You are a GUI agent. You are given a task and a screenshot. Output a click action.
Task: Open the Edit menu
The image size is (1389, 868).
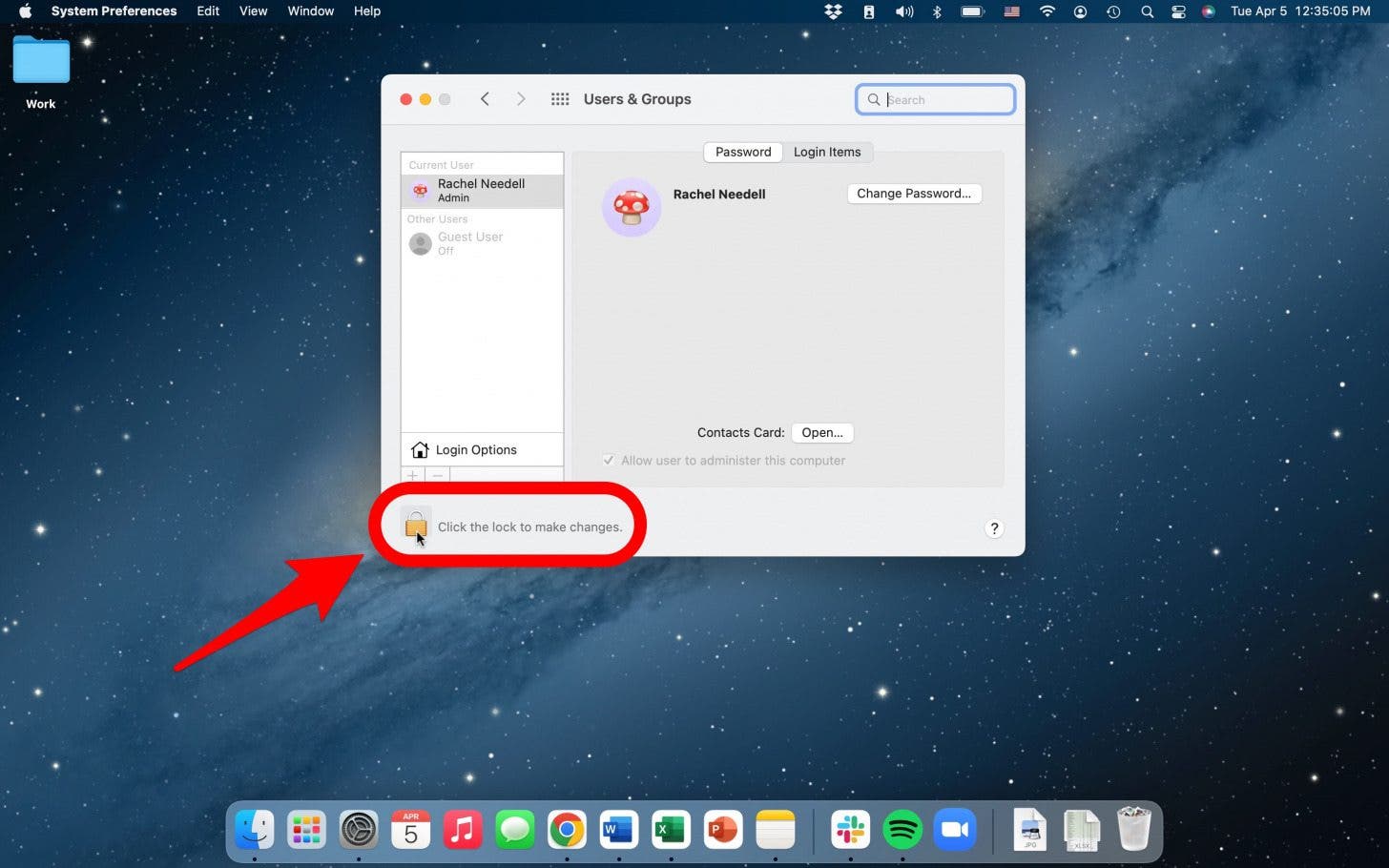[208, 11]
